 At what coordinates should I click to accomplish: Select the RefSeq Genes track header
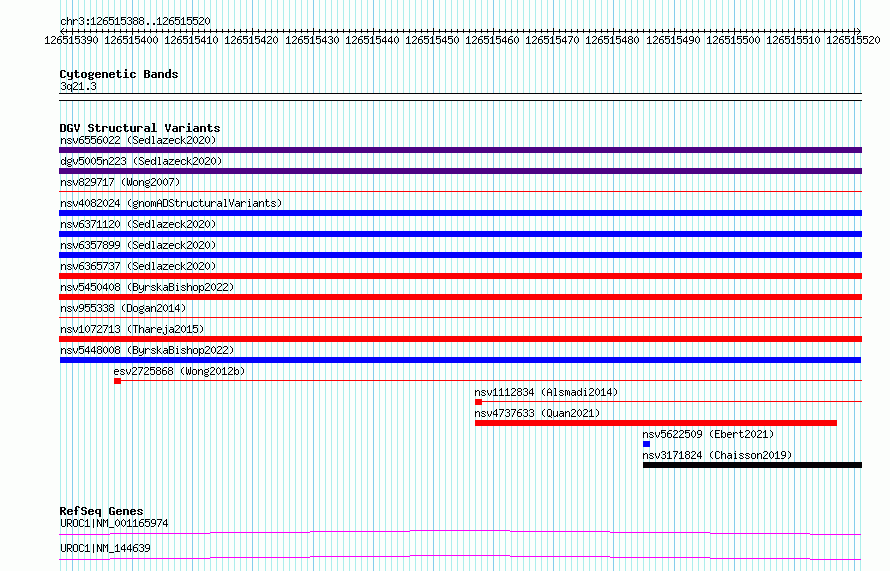(x=101, y=511)
